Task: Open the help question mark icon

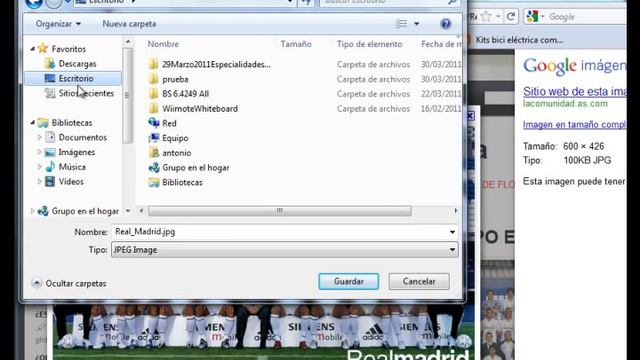Action: (446, 24)
